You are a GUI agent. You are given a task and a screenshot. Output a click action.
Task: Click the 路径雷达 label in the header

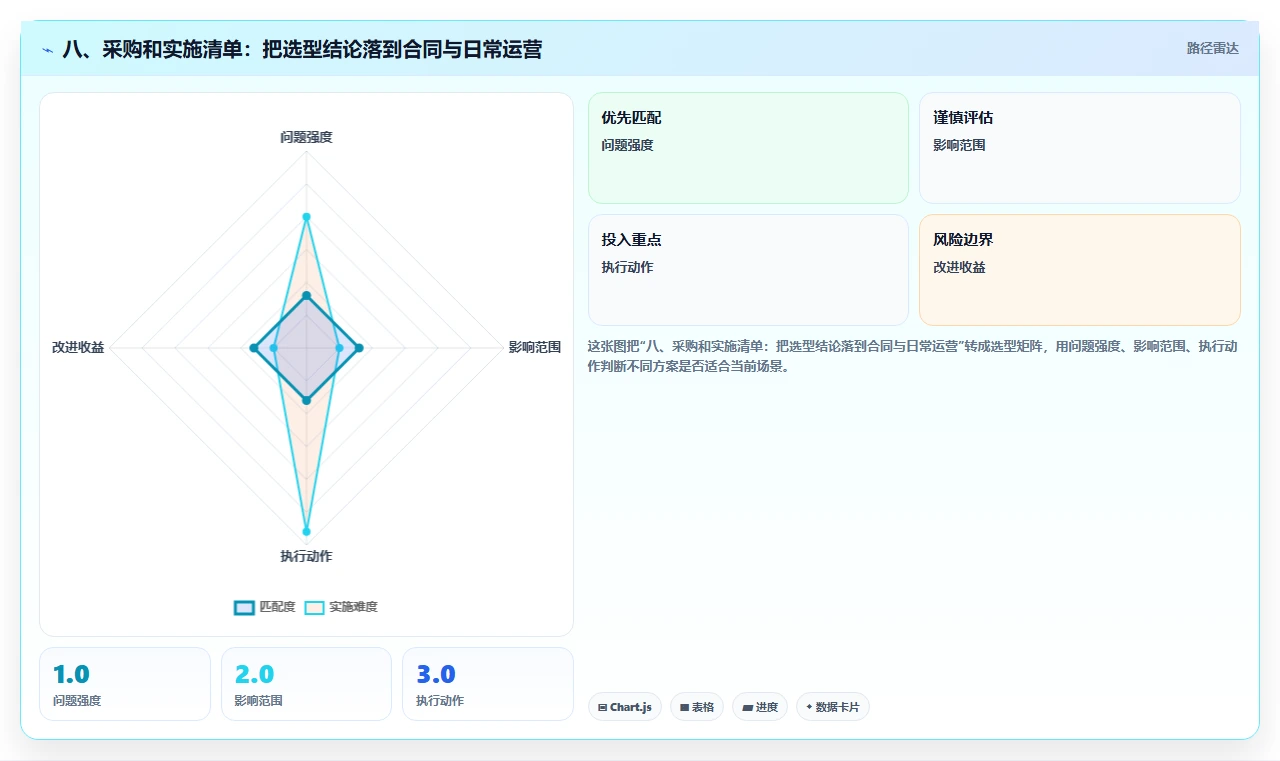click(x=1213, y=48)
